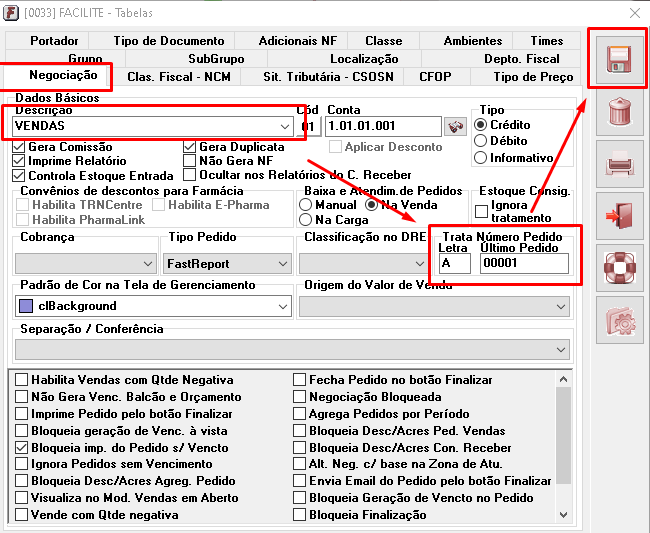The width and height of the screenshot is (650, 533).
Task: Expand the Descrição dropdown showing VENDAS
Action: tap(285, 127)
